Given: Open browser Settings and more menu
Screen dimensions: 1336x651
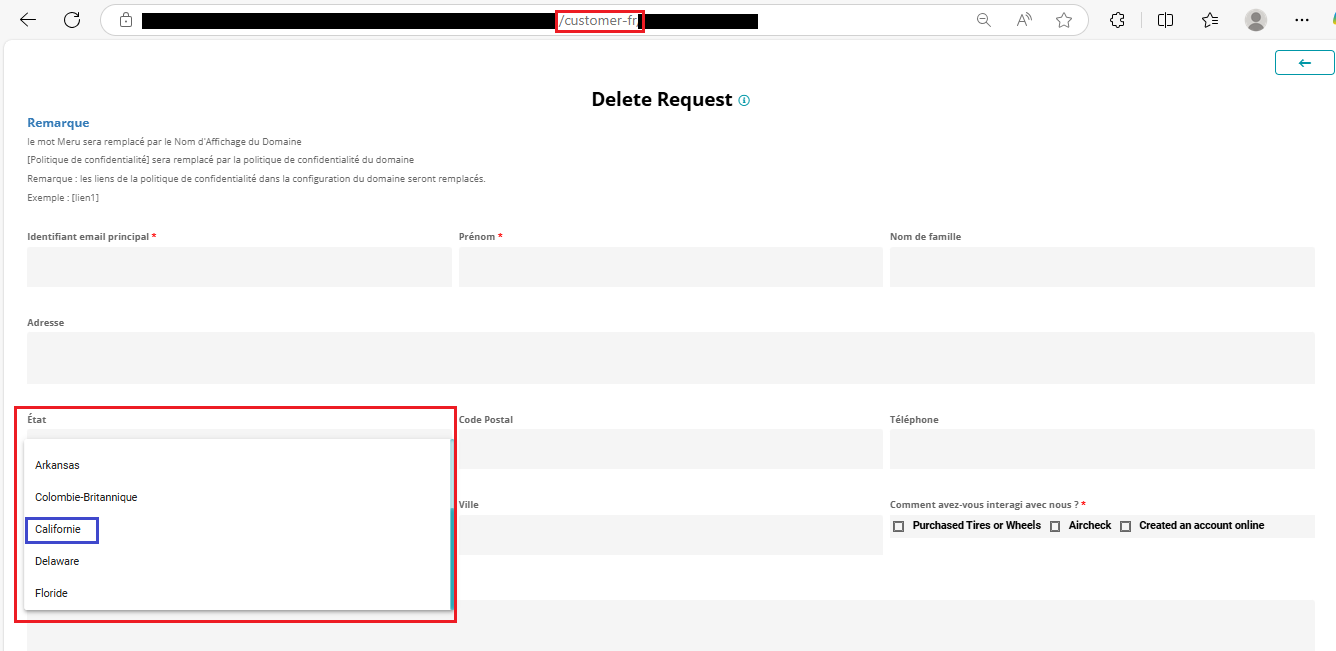Looking at the screenshot, I should click(1302, 20).
